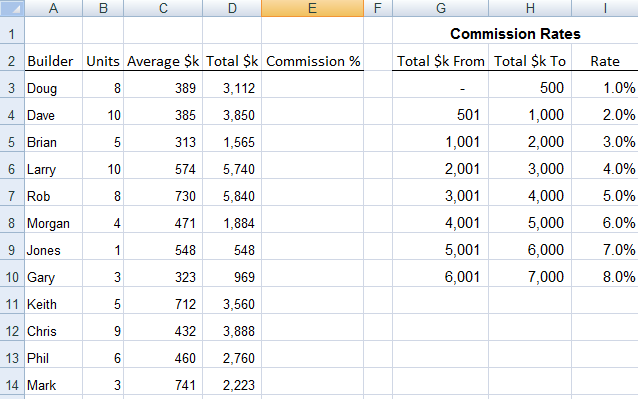Select column F header
The image size is (638, 399).
[x=378, y=8]
